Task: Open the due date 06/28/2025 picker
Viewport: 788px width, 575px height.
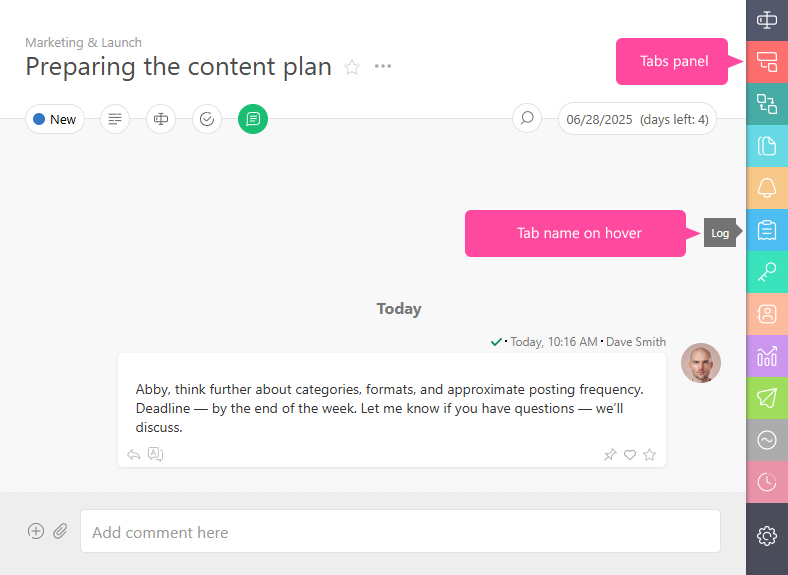Action: (x=637, y=119)
